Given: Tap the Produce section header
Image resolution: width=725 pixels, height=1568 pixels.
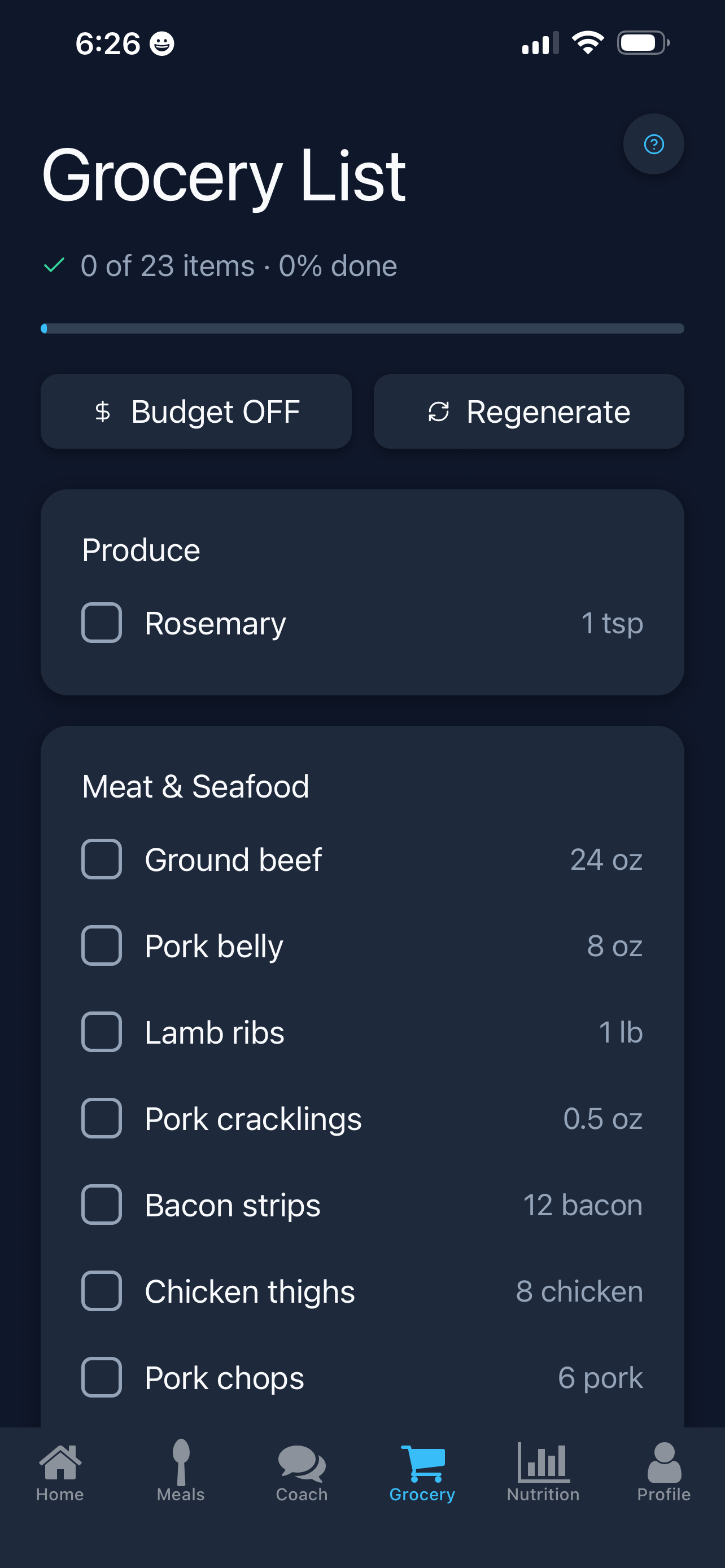Looking at the screenshot, I should click(141, 550).
